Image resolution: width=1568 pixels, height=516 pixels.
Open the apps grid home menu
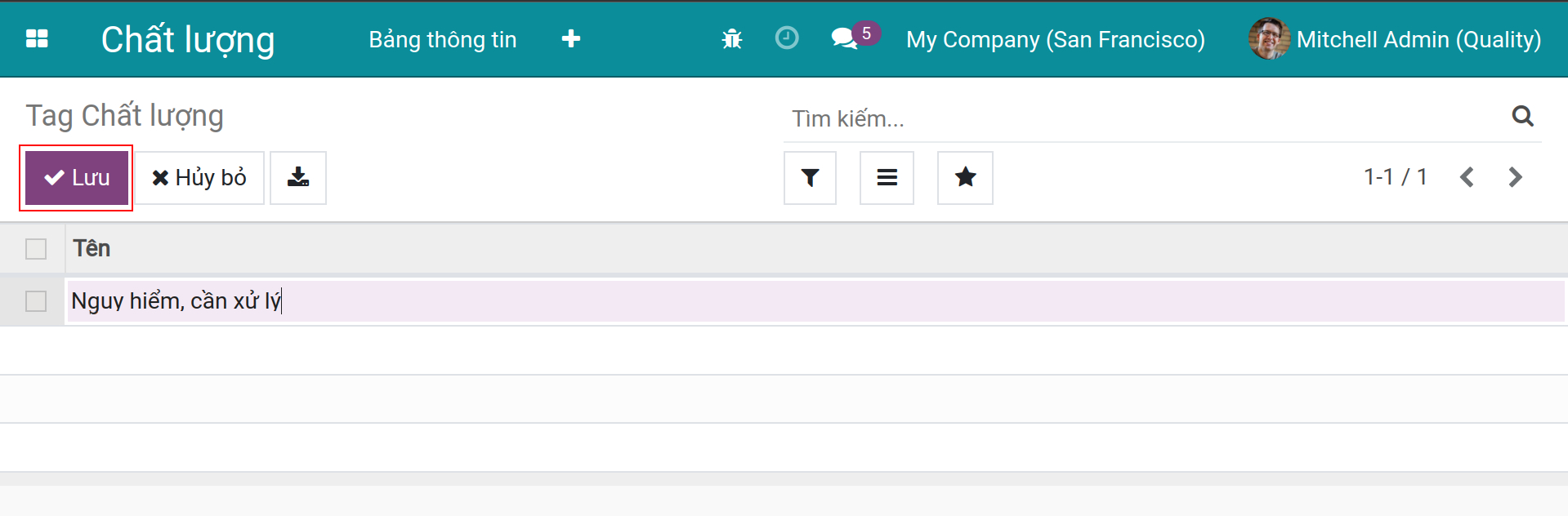[37, 39]
